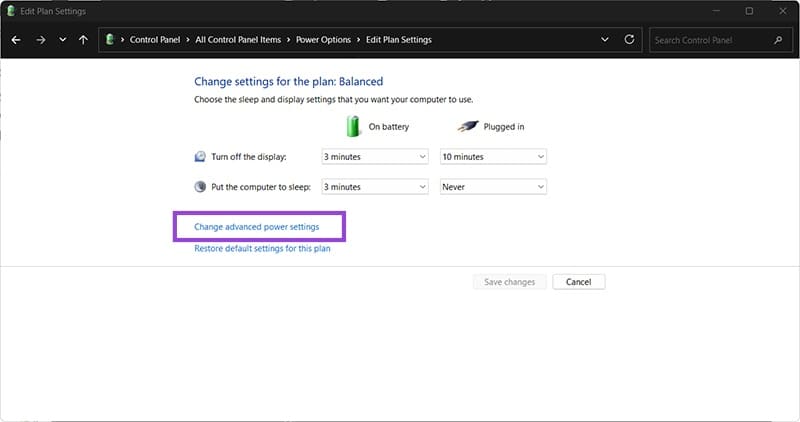The width and height of the screenshot is (800, 422).
Task: Click the moon icon beside Put the computer to sleep
Action: click(200, 186)
